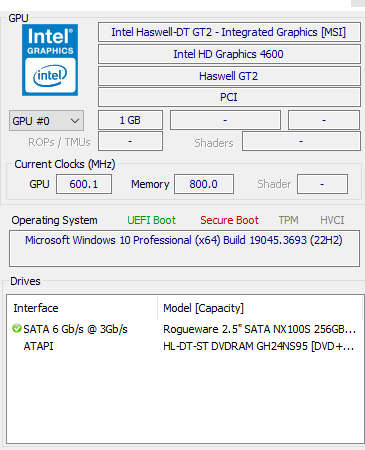
Task: Select the Intel Haswell-DT GT2 Integrated Graphics field
Action: (229, 32)
